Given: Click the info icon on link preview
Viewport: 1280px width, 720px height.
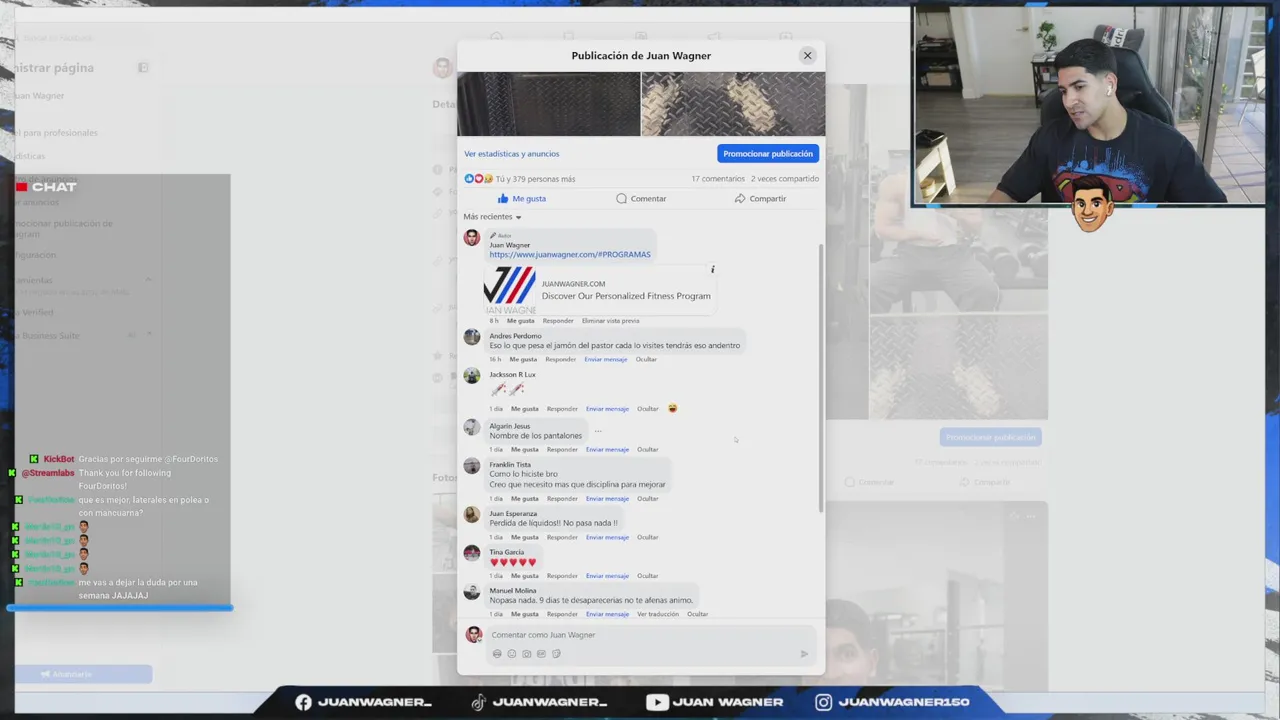Looking at the screenshot, I should coord(713,269).
